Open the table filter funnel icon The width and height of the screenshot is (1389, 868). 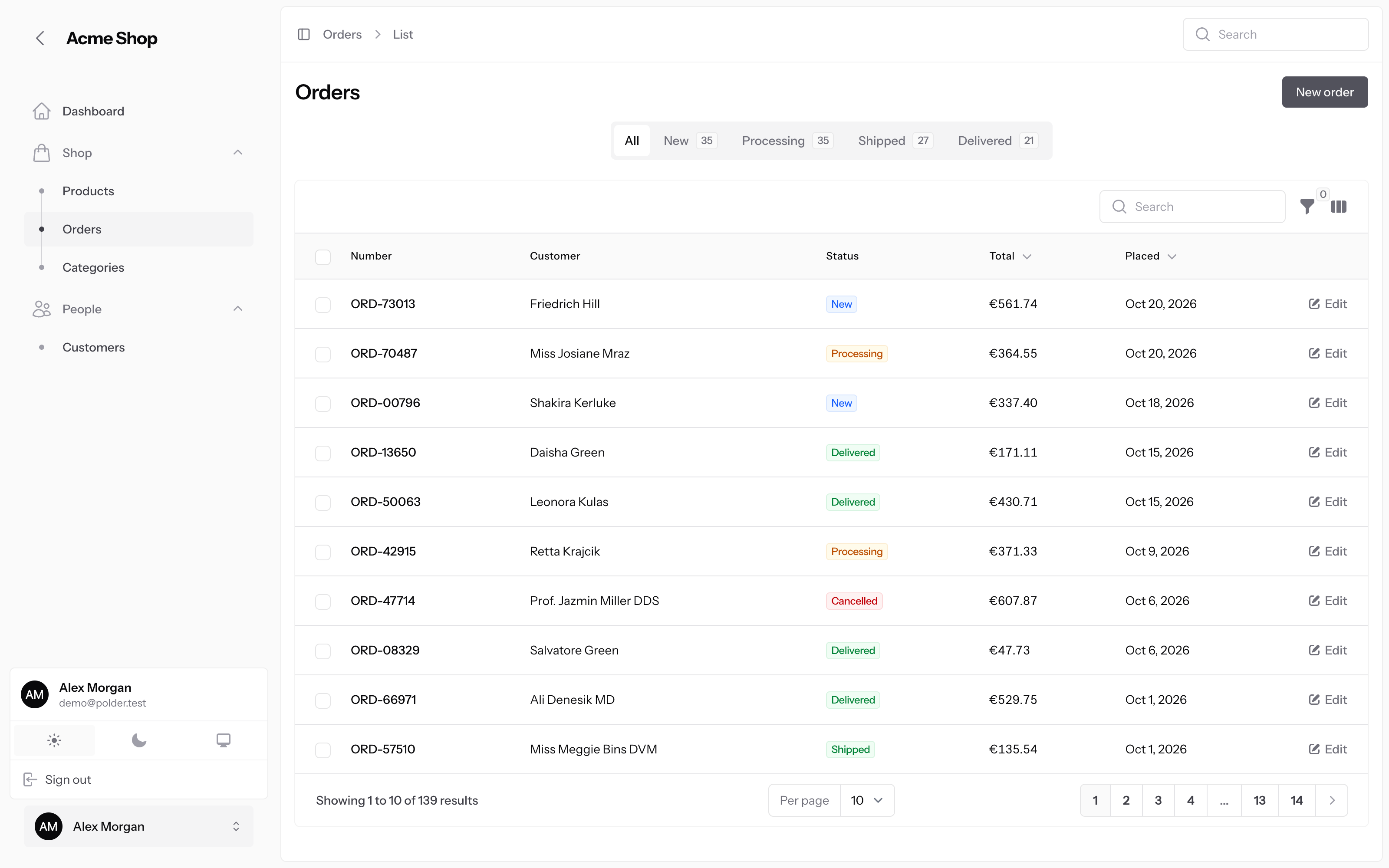(x=1307, y=207)
